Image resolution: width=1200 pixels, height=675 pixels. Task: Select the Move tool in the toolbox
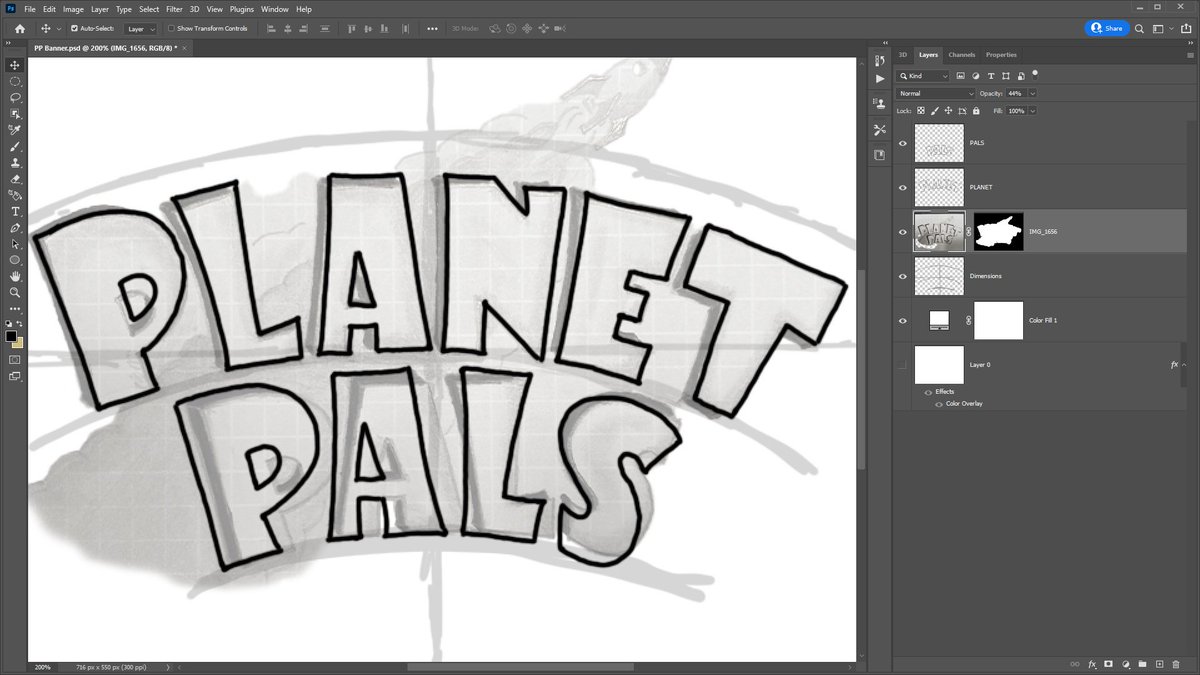15,65
